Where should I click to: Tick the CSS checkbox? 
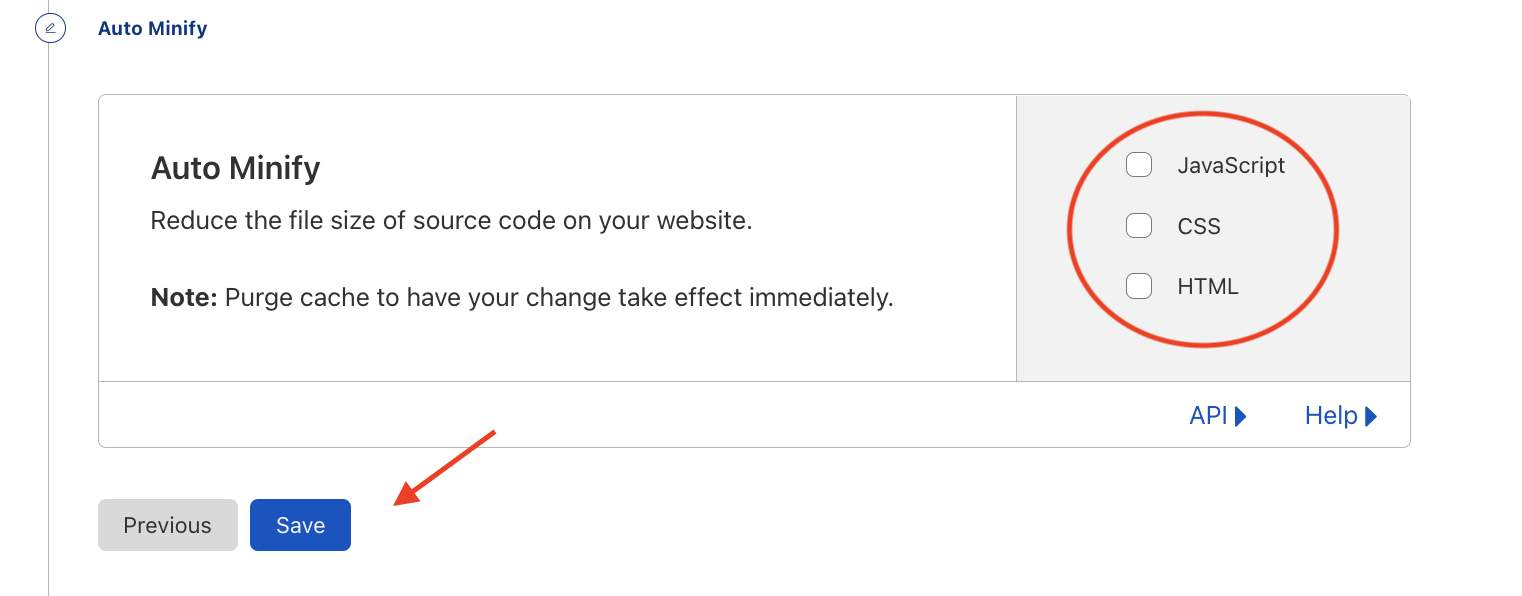click(1139, 226)
